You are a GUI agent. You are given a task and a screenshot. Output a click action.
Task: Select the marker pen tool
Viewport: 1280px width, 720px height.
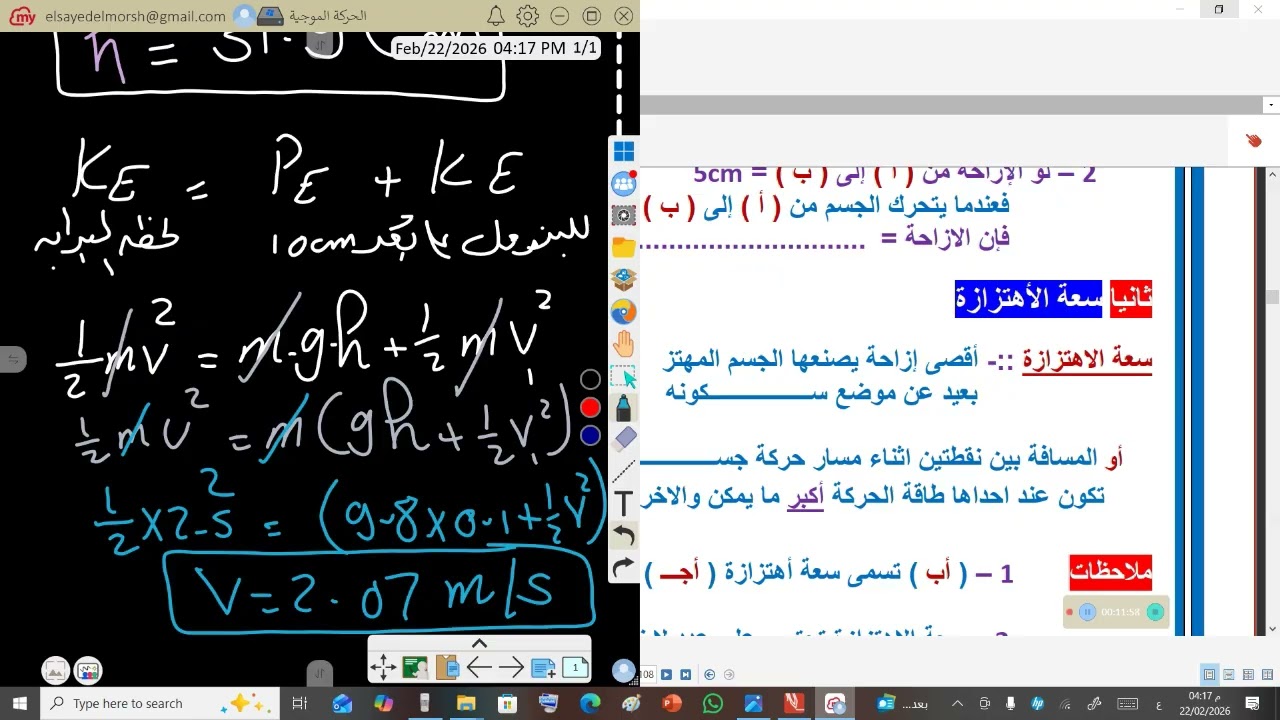[x=624, y=408]
